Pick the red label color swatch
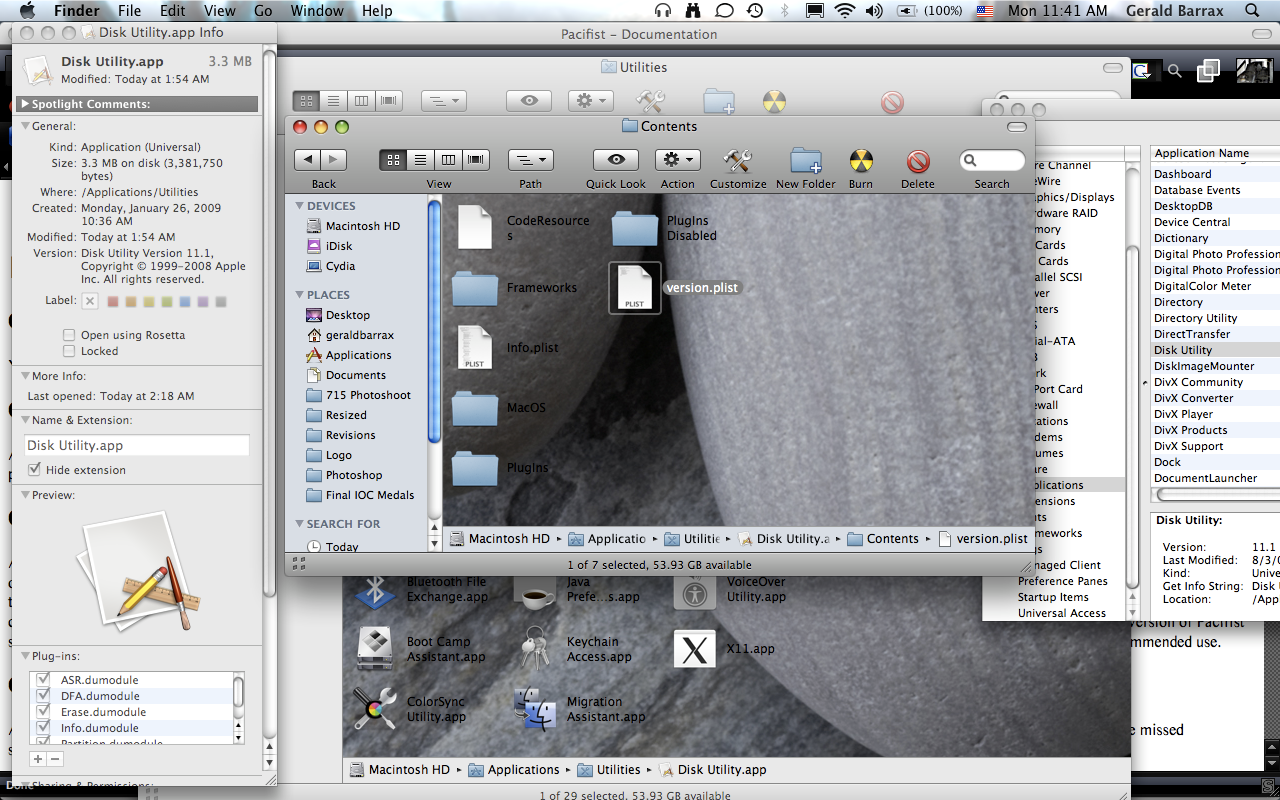Image resolution: width=1280 pixels, height=800 pixels. (x=113, y=301)
